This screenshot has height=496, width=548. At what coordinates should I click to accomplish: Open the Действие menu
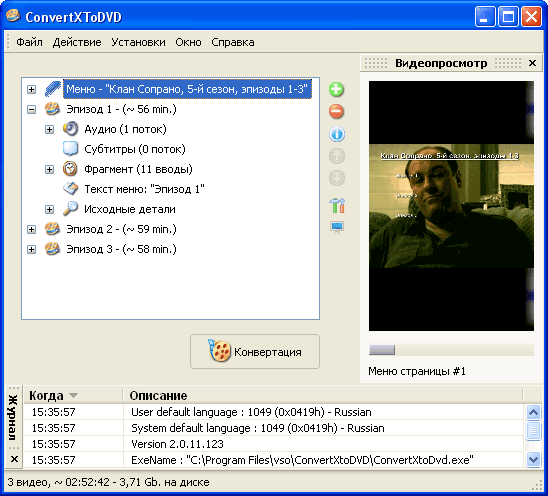(77, 42)
